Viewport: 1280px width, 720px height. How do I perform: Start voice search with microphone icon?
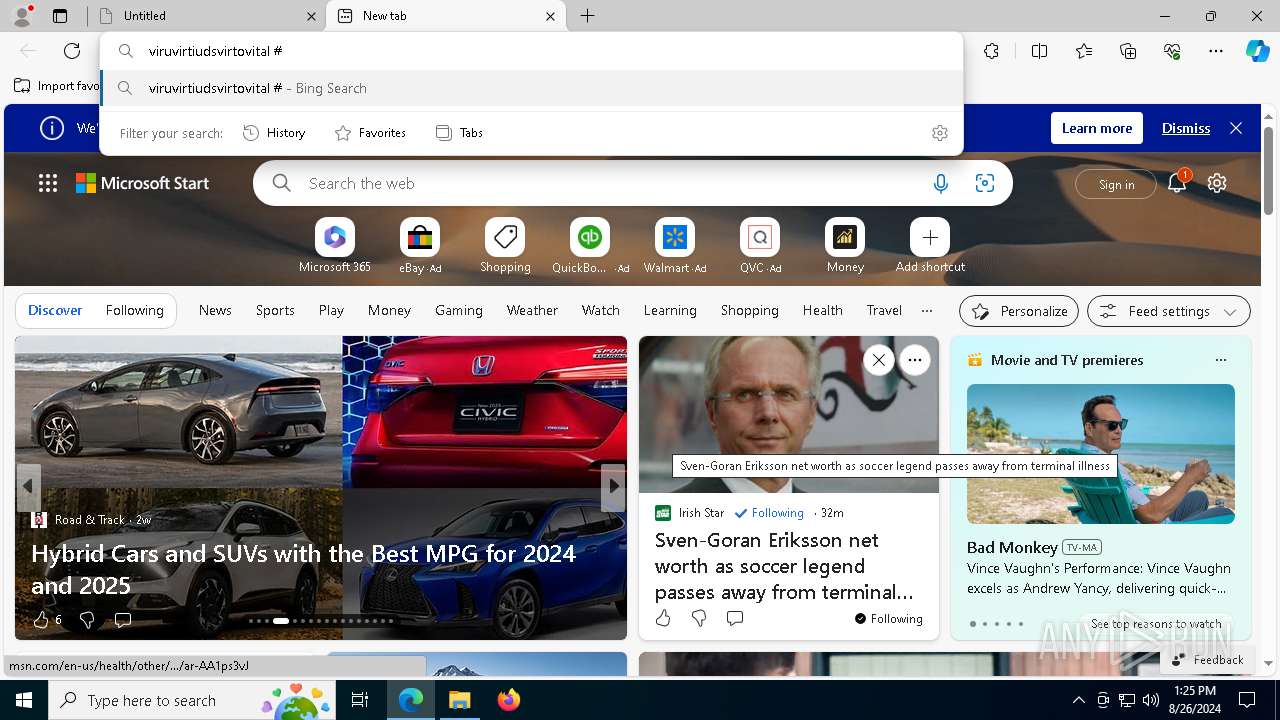(x=941, y=183)
